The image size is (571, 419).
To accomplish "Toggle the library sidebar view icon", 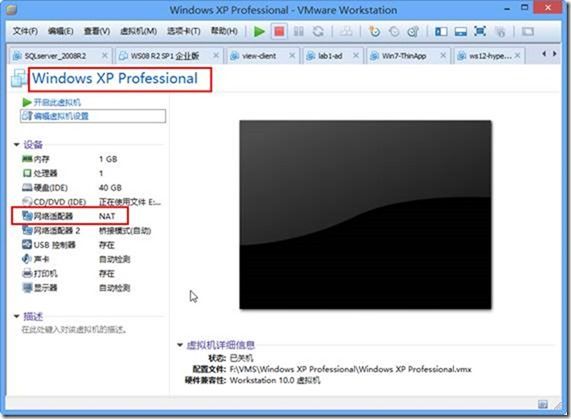I will pos(441,32).
